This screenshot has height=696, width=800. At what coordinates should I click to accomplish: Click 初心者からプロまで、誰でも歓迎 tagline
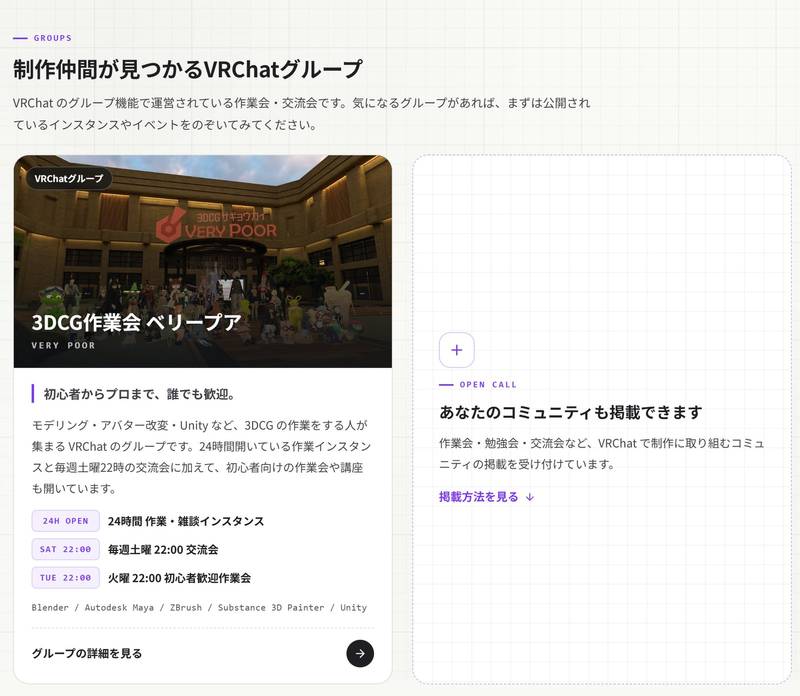139,394
